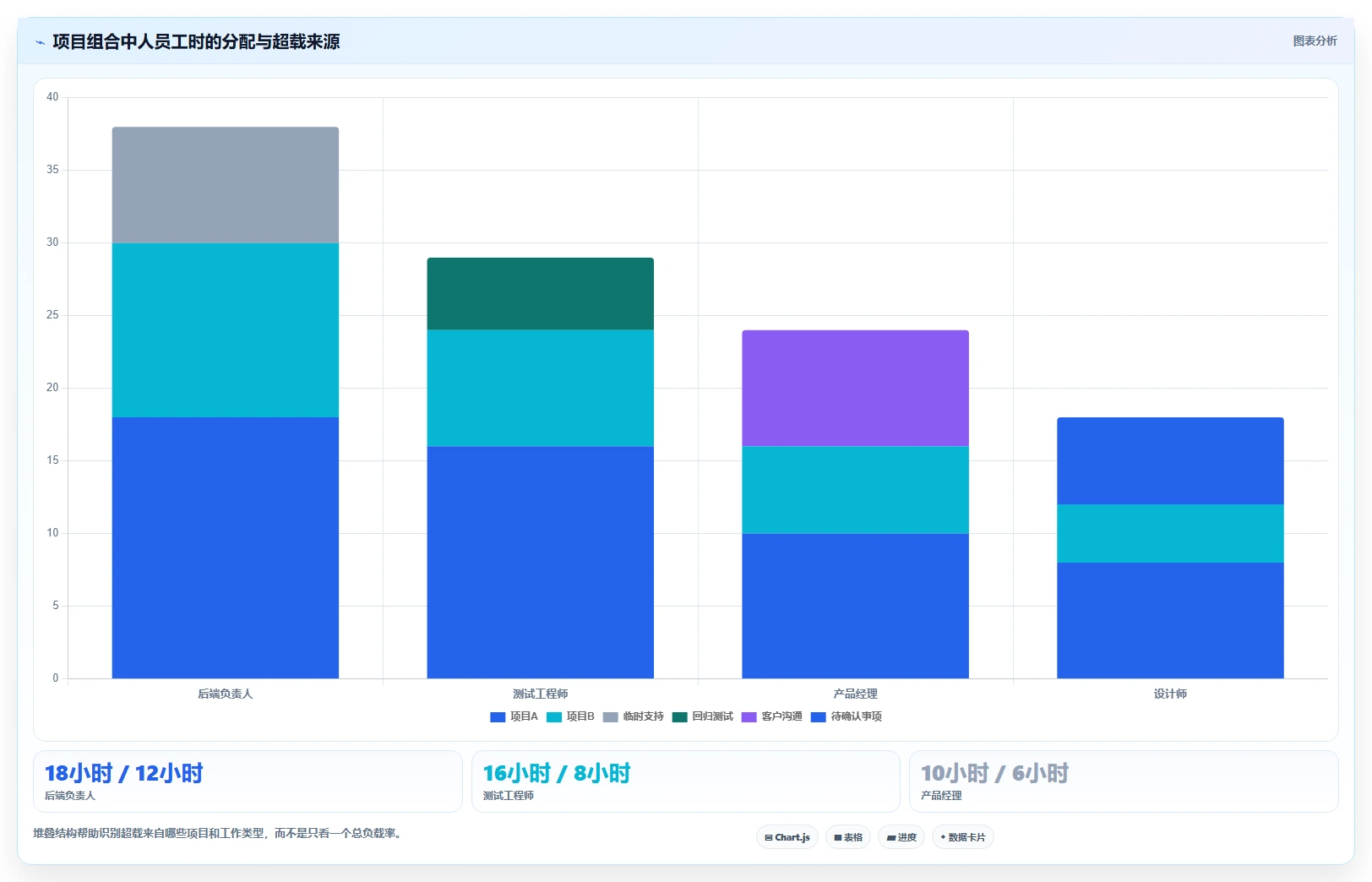1372x882 pixels.
Task: Hide the 回归测试 dataset via legend
Action: (703, 716)
